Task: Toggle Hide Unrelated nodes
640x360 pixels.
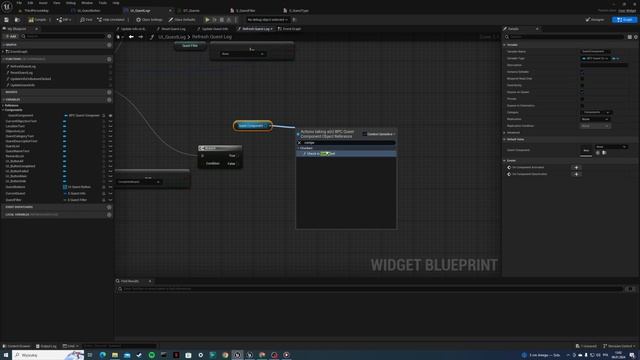Action: (x=111, y=20)
